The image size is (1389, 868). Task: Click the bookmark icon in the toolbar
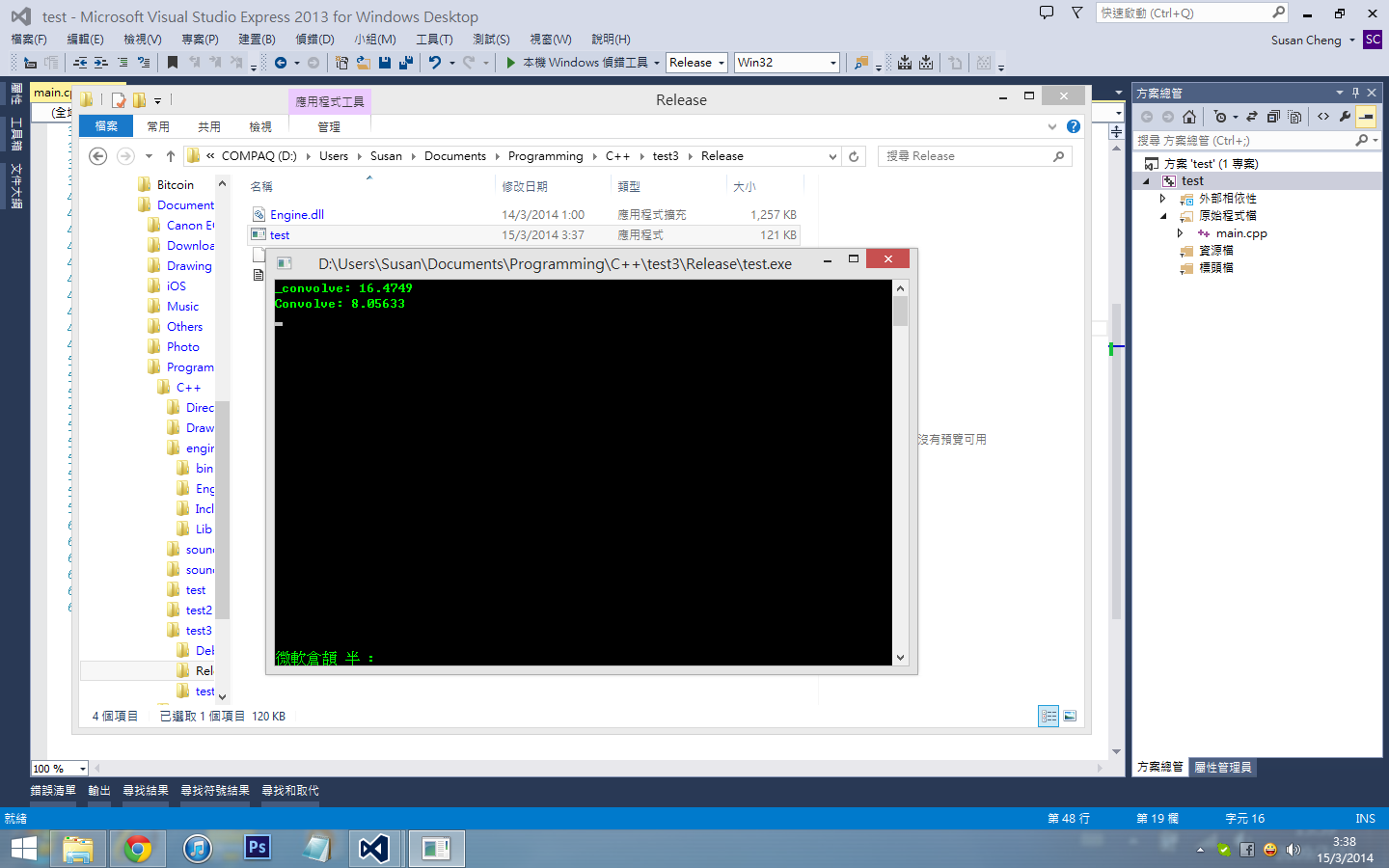click(173, 63)
